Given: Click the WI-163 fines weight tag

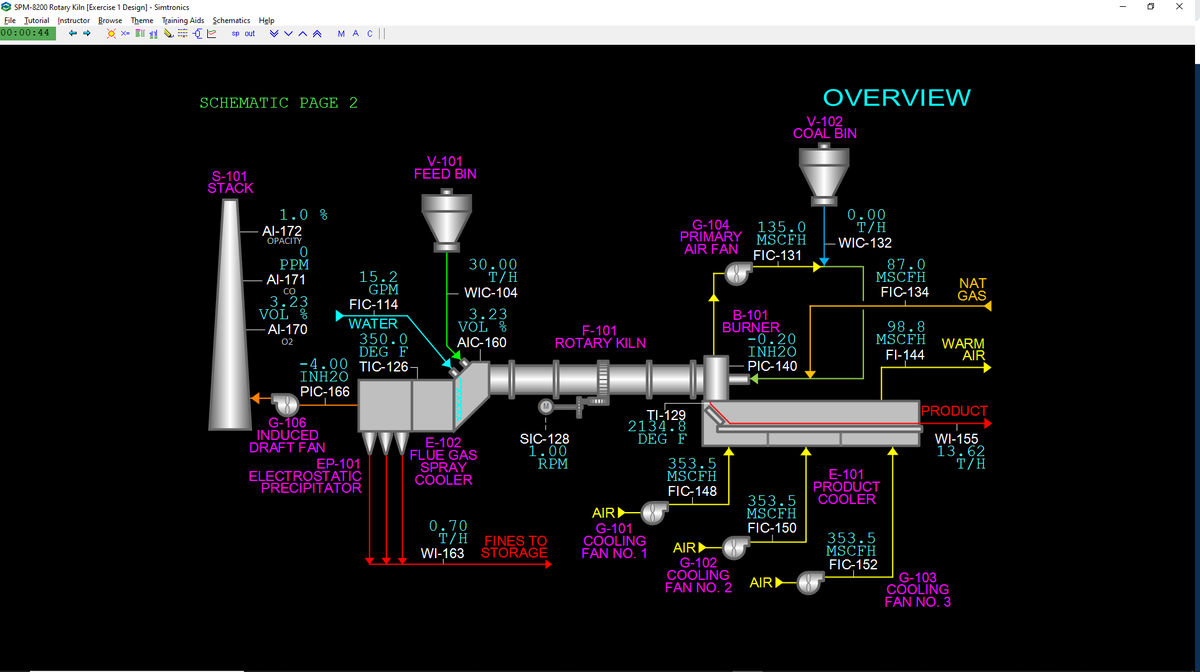Looking at the screenshot, I should pyautogui.click(x=445, y=552).
